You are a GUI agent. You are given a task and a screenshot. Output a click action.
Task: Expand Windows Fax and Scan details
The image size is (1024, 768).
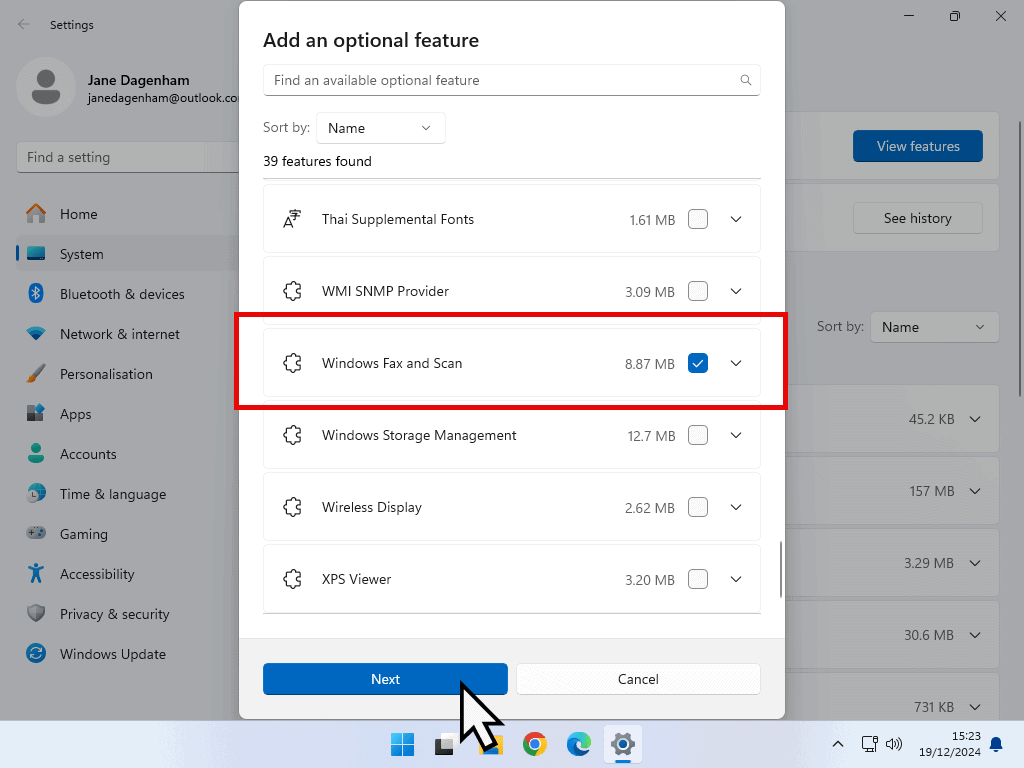pos(736,363)
